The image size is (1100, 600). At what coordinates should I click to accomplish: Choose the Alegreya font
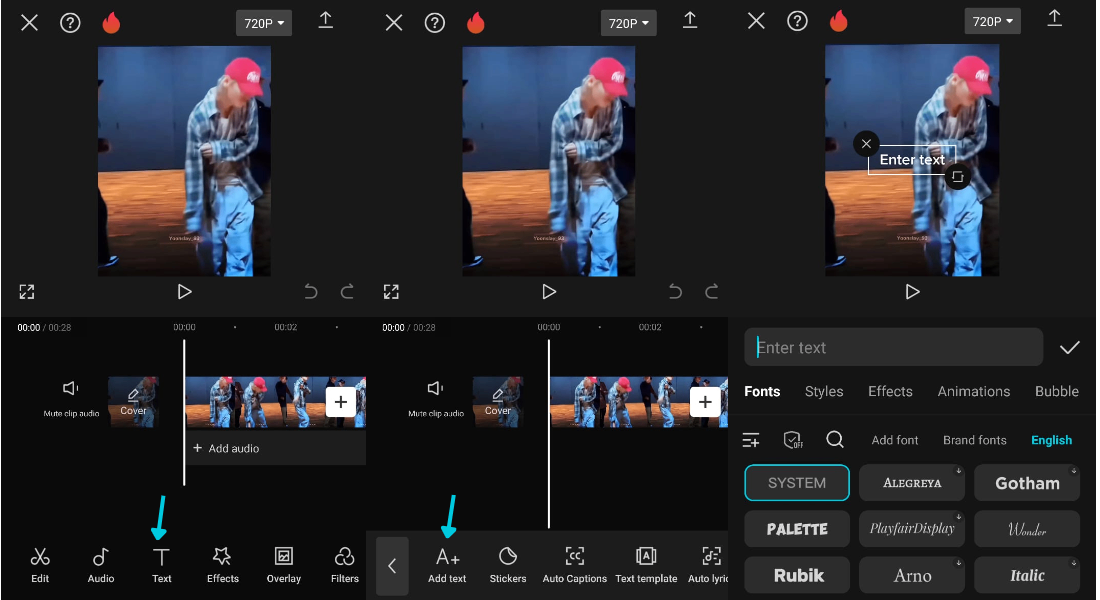(x=912, y=483)
